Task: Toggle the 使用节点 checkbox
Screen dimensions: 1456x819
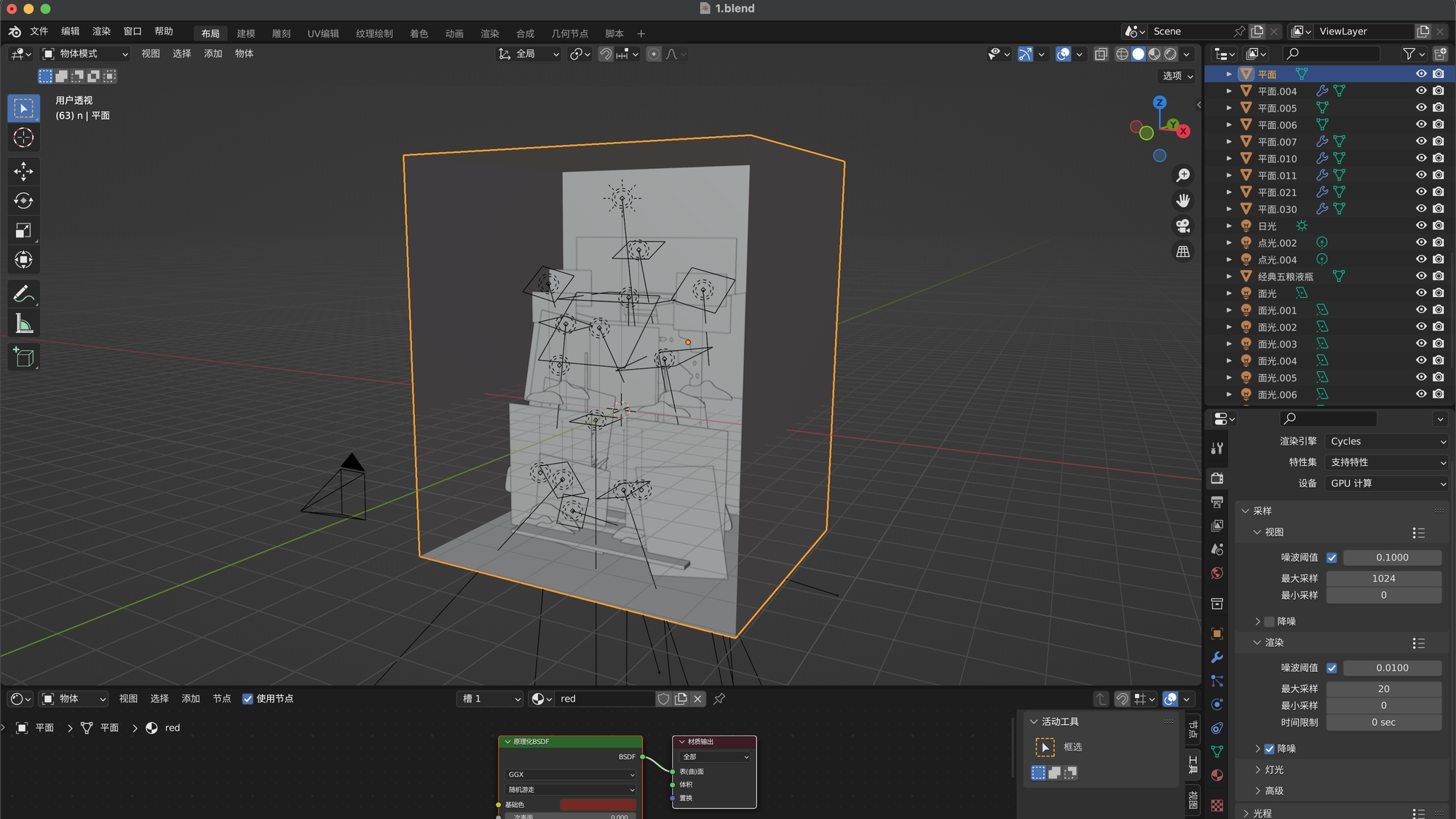Action: [248, 699]
